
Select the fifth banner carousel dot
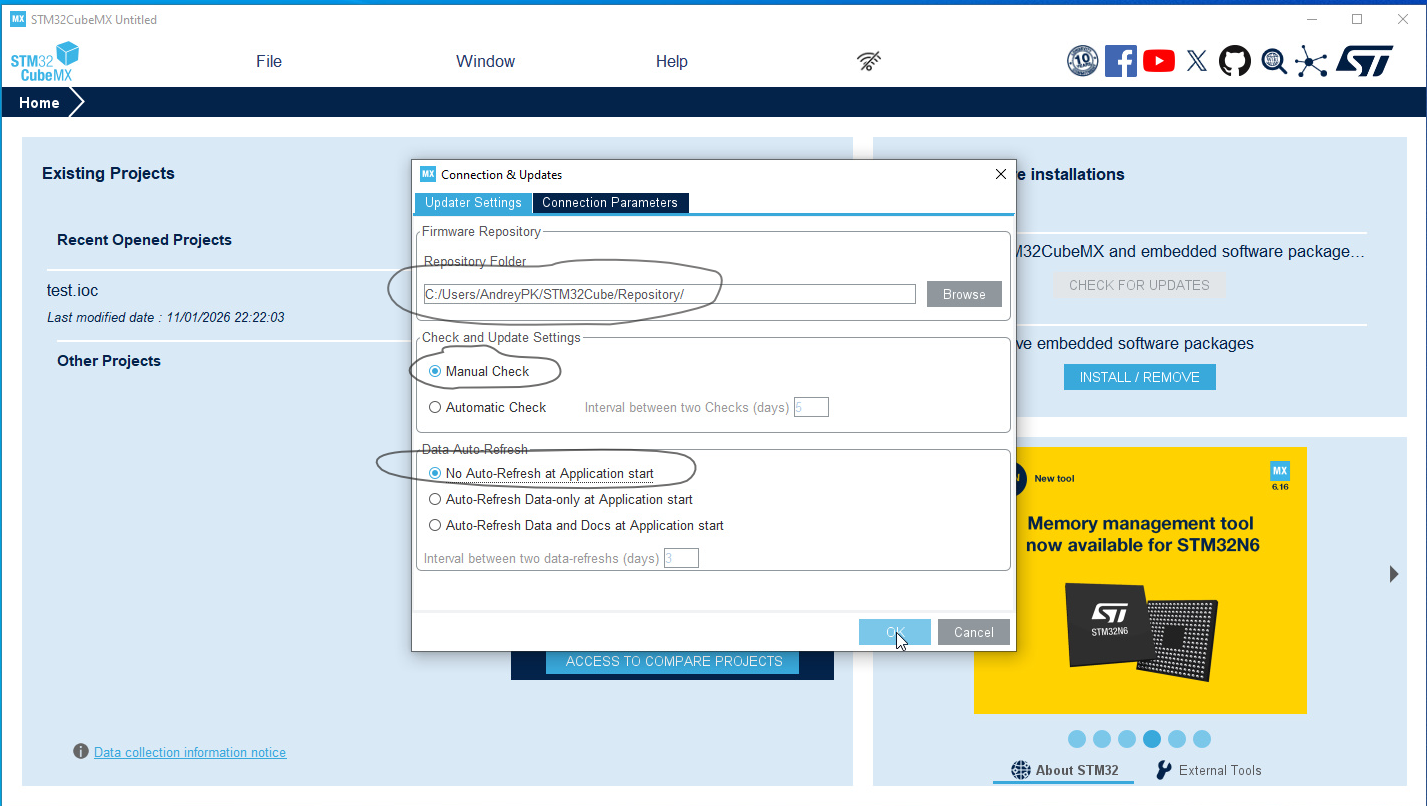point(1177,739)
